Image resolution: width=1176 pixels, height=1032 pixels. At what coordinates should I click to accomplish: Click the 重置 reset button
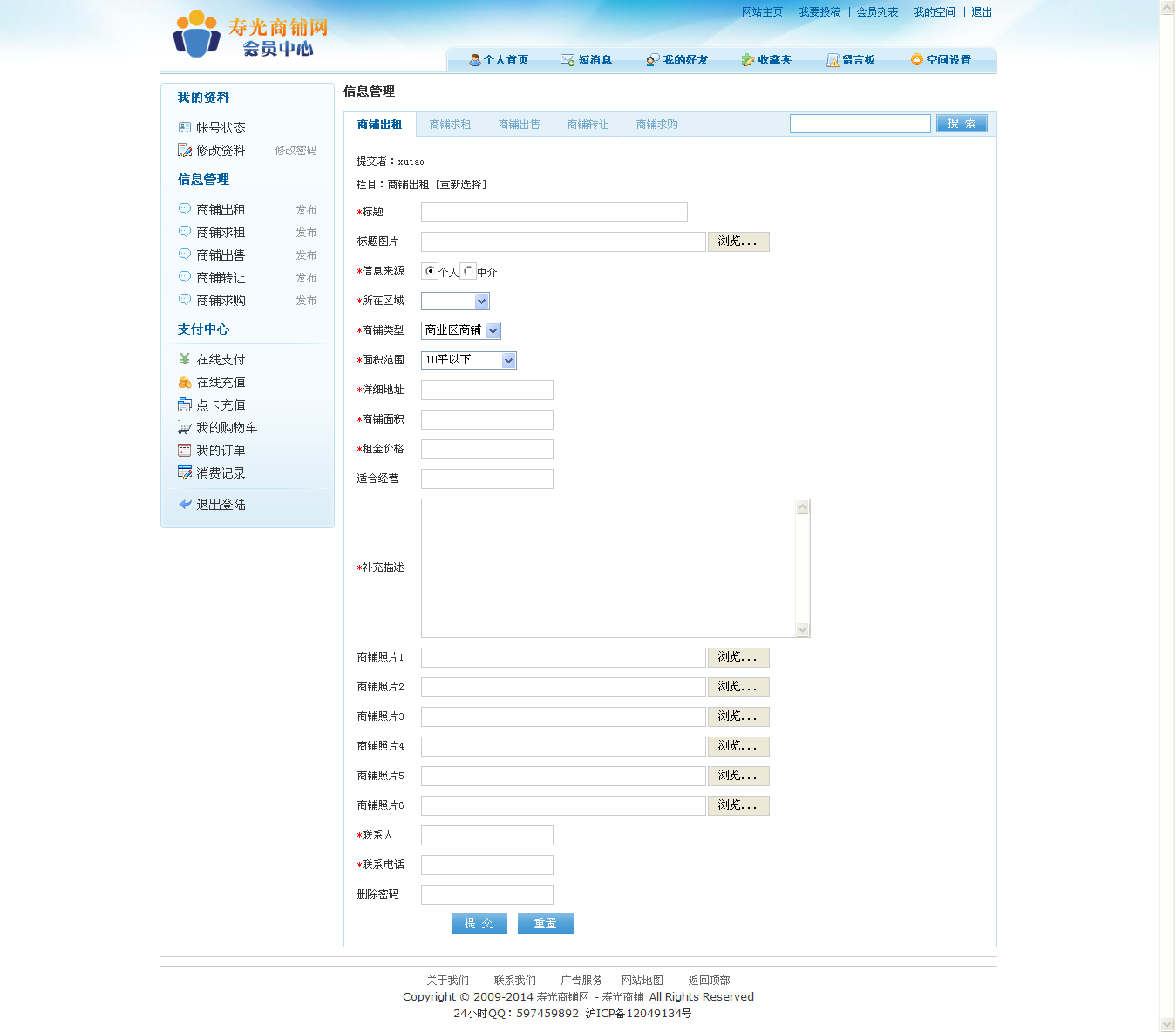[x=545, y=924]
